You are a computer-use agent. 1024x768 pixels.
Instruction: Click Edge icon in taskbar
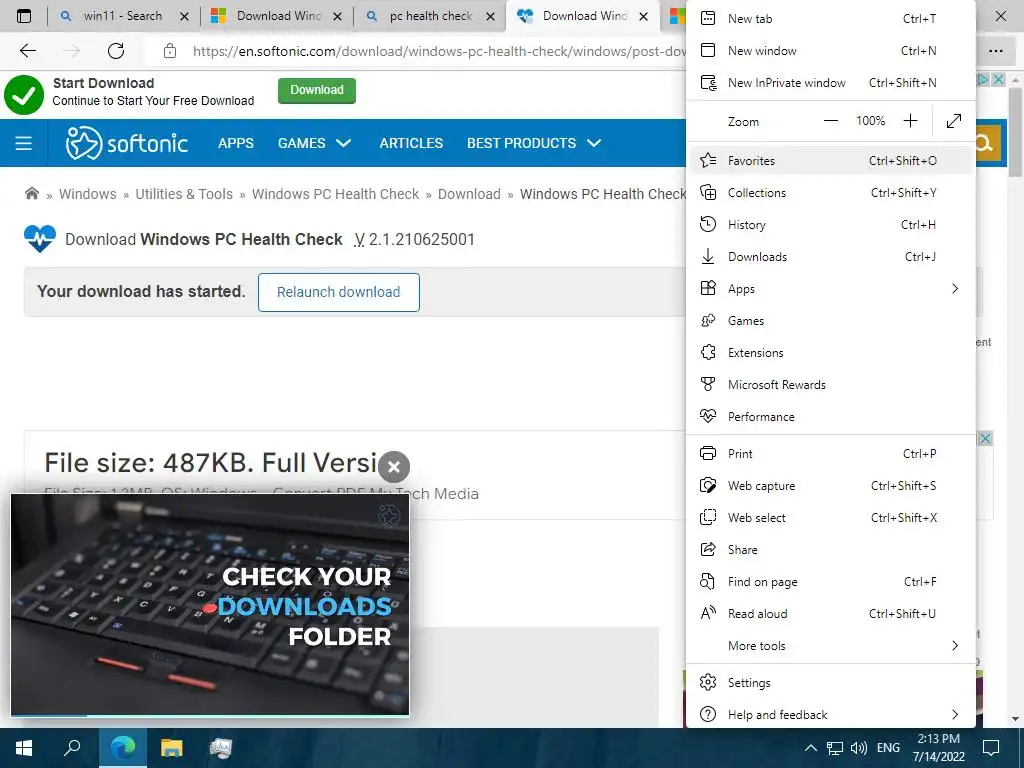[123, 748]
